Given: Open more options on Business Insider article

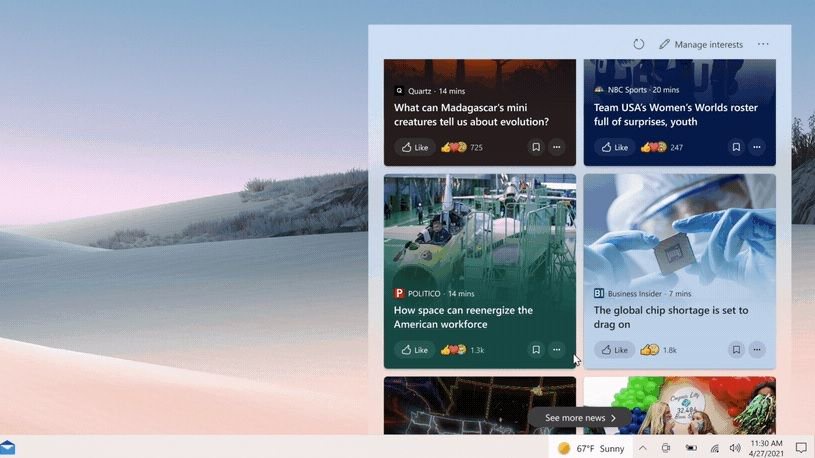Looking at the screenshot, I should [757, 350].
